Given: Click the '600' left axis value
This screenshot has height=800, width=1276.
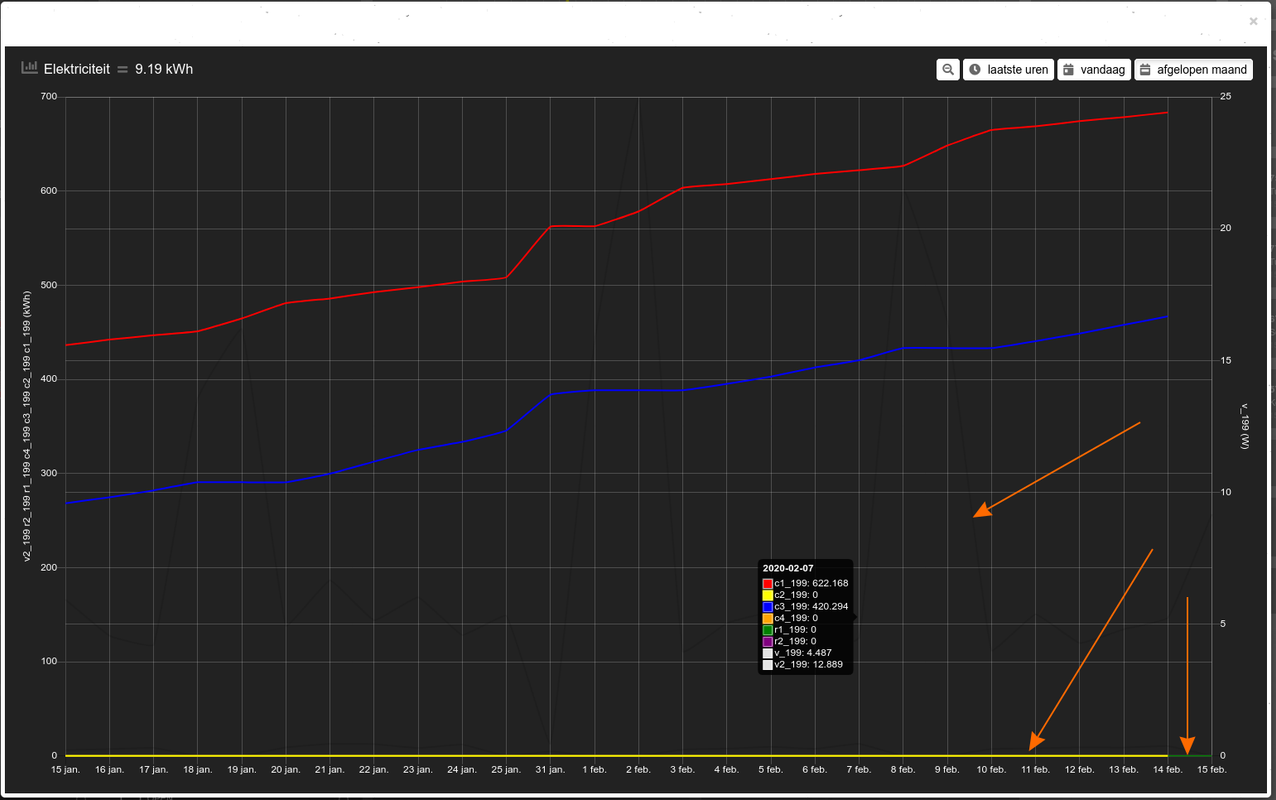Looking at the screenshot, I should (x=49, y=191).
